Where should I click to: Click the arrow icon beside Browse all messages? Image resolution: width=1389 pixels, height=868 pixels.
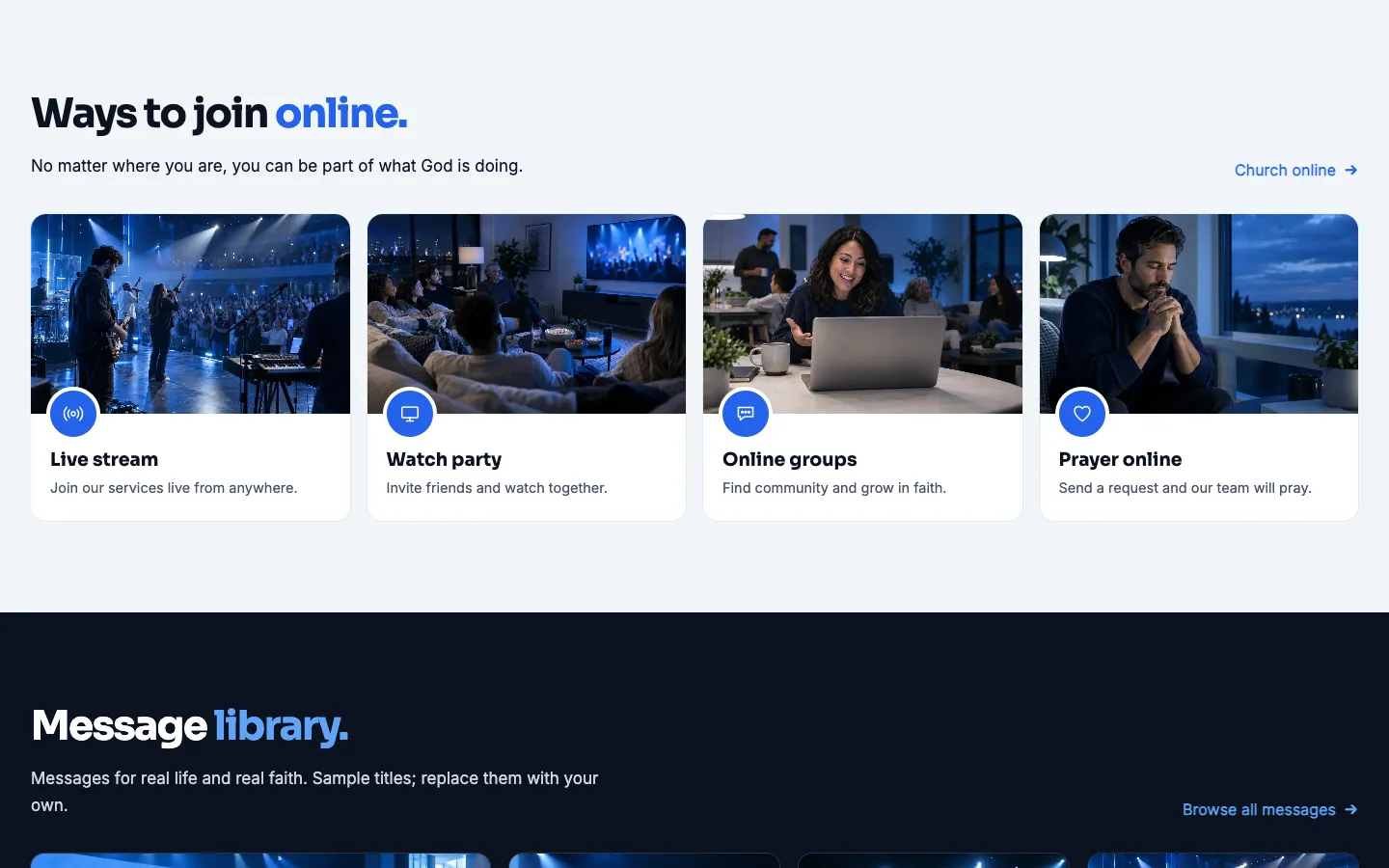1351,809
